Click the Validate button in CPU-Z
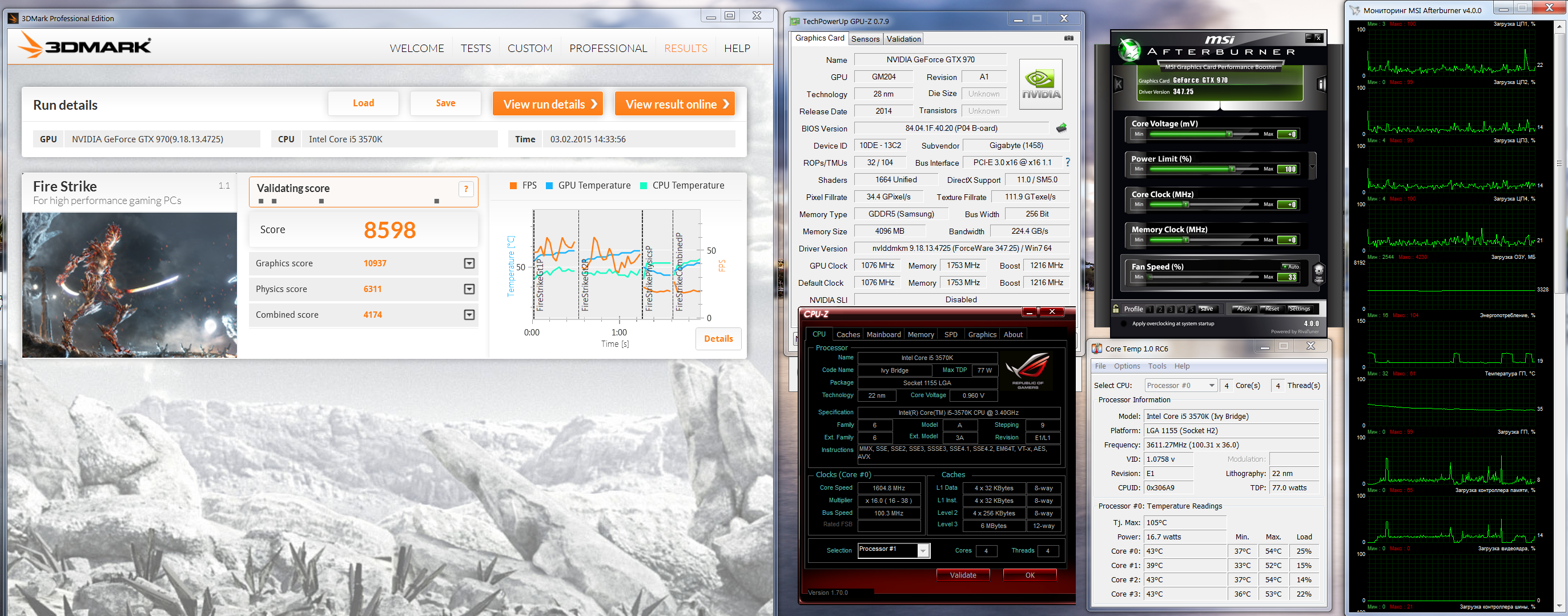The width and height of the screenshot is (1568, 616). [x=963, y=575]
